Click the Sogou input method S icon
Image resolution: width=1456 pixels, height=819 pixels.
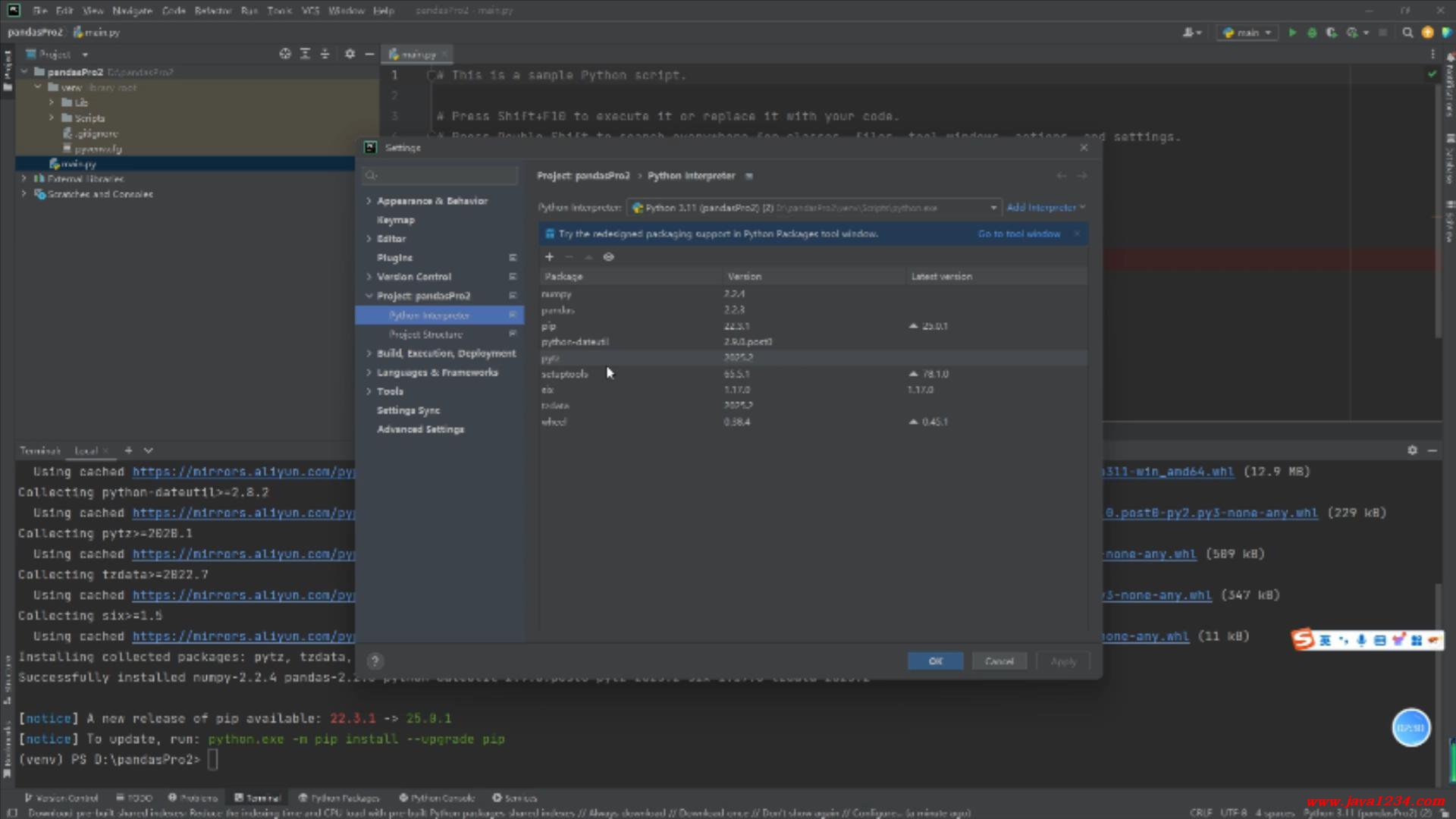pyautogui.click(x=1303, y=640)
